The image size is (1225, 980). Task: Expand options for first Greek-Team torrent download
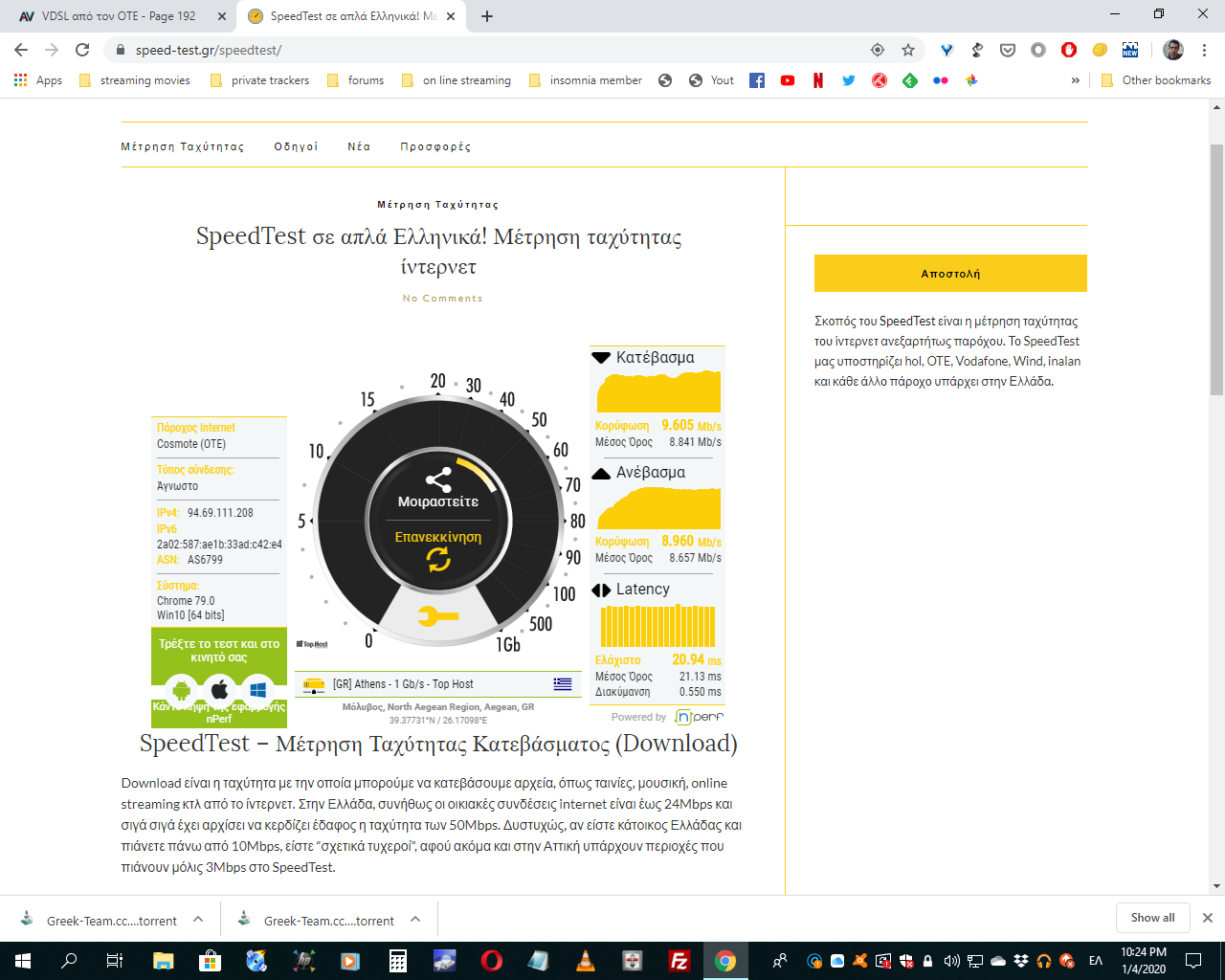click(198, 919)
